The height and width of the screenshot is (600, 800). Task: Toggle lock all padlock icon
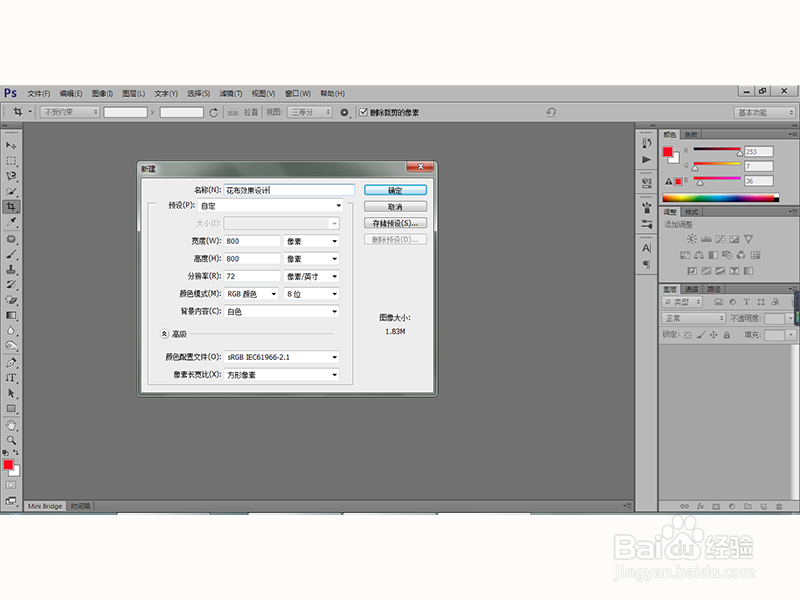727,335
